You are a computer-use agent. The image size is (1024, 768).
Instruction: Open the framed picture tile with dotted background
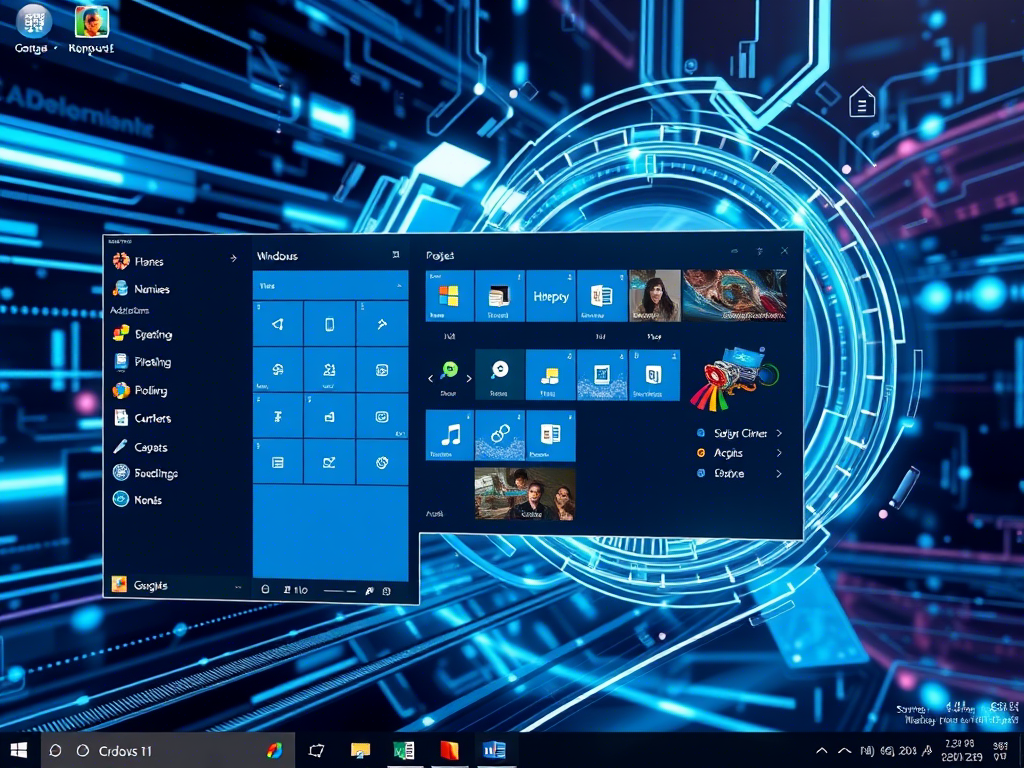point(601,375)
